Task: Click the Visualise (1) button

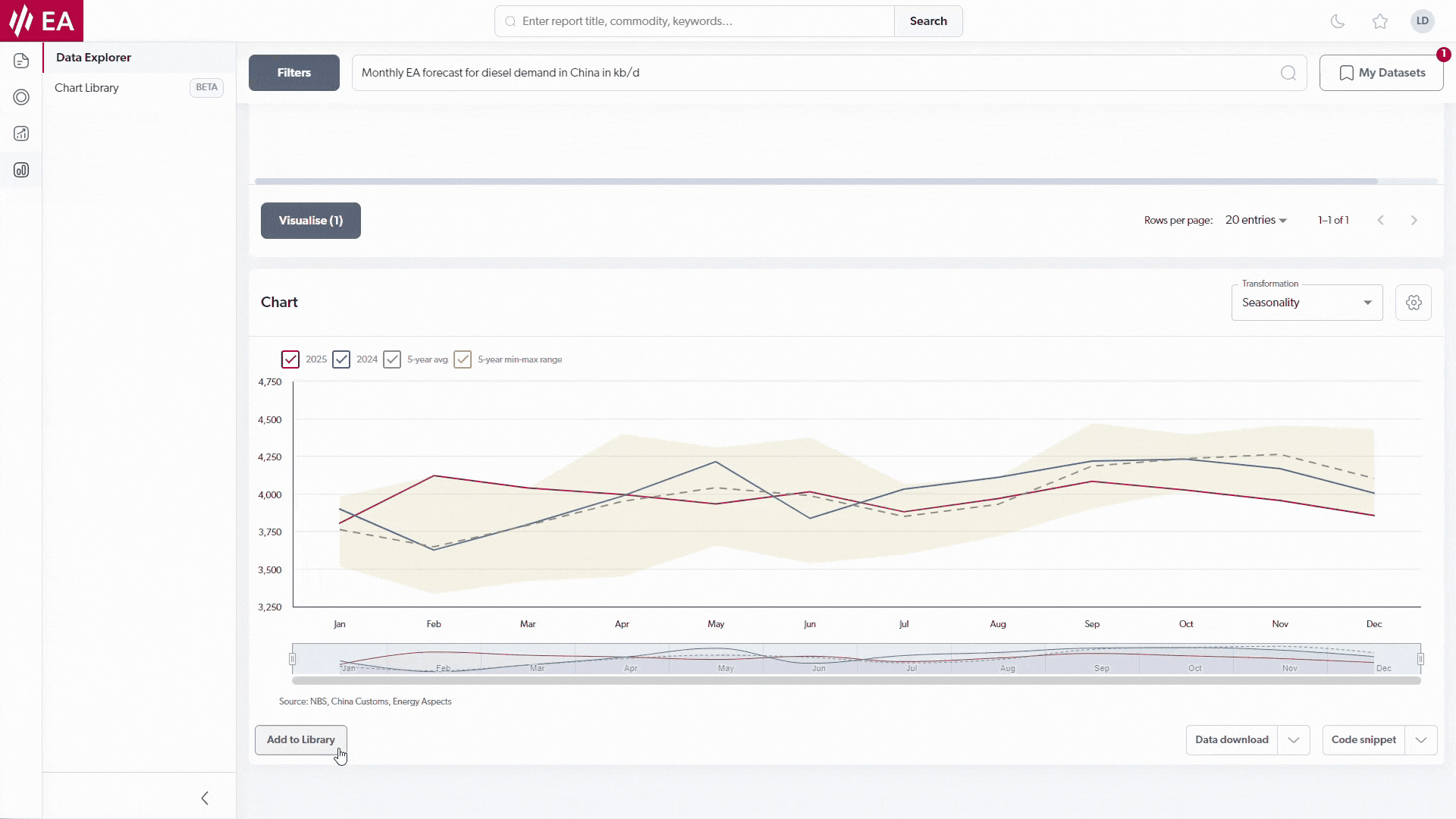Action: coord(311,221)
